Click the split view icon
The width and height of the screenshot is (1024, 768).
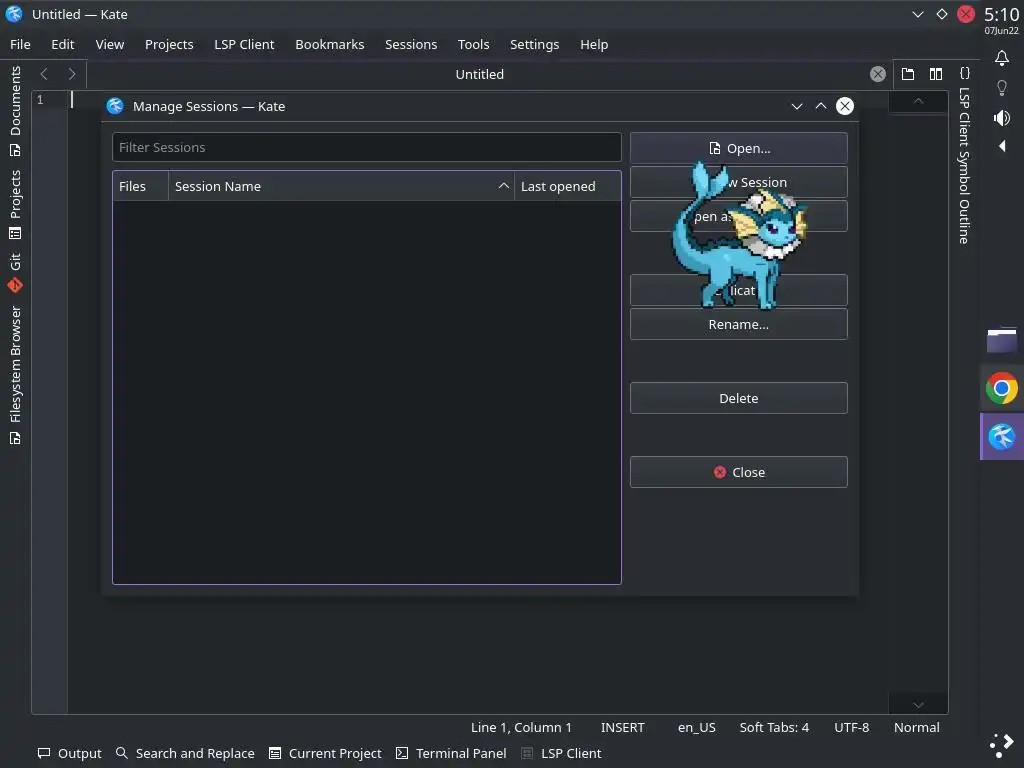pos(936,74)
